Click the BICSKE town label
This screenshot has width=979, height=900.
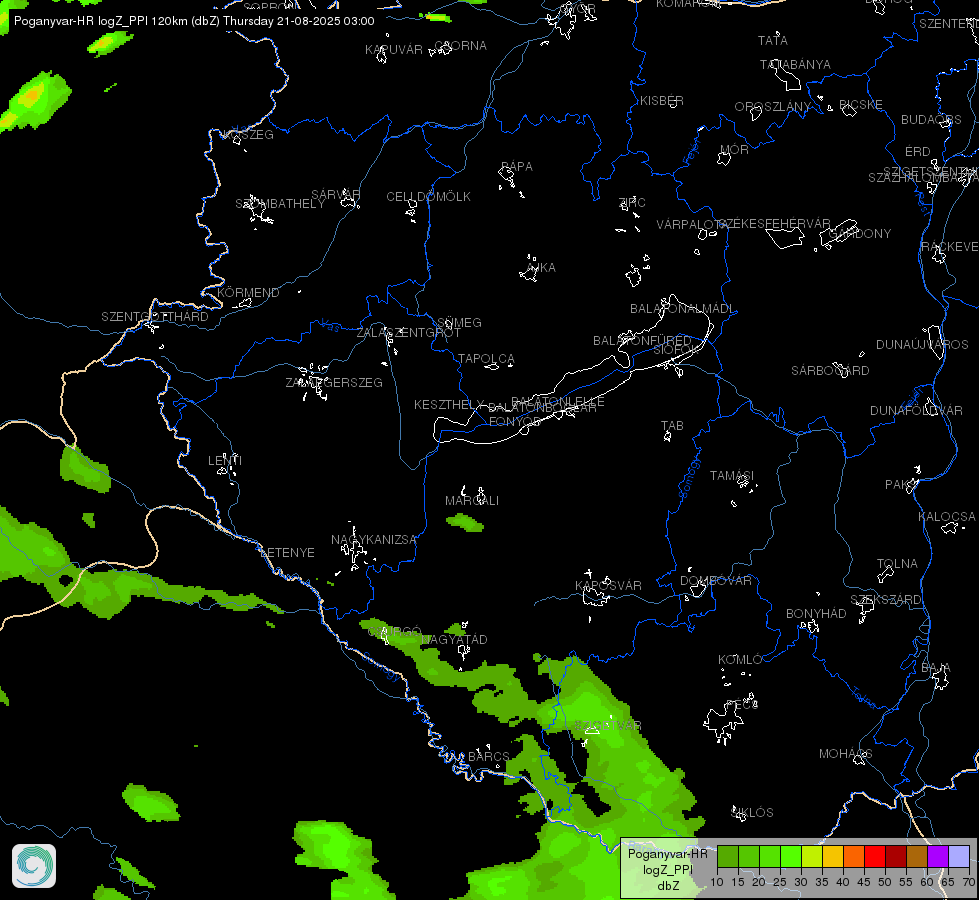point(860,104)
